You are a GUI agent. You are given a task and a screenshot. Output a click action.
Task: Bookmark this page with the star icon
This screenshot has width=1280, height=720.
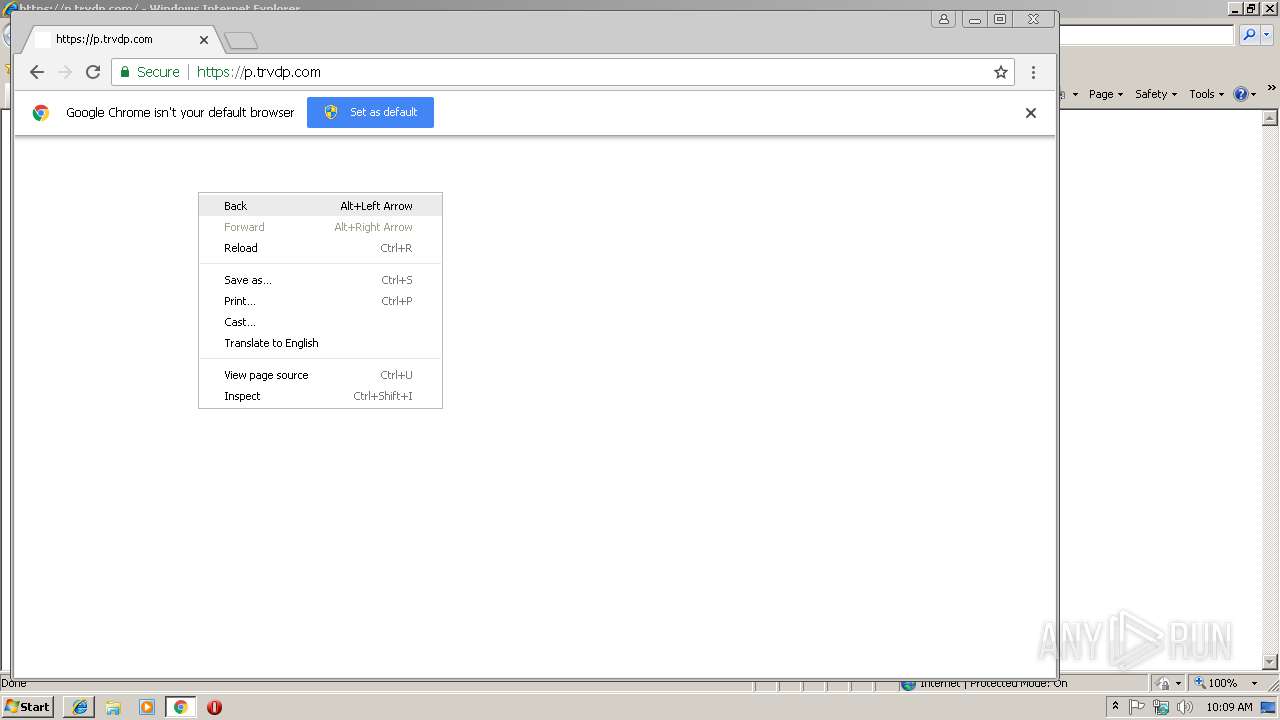(x=1000, y=72)
